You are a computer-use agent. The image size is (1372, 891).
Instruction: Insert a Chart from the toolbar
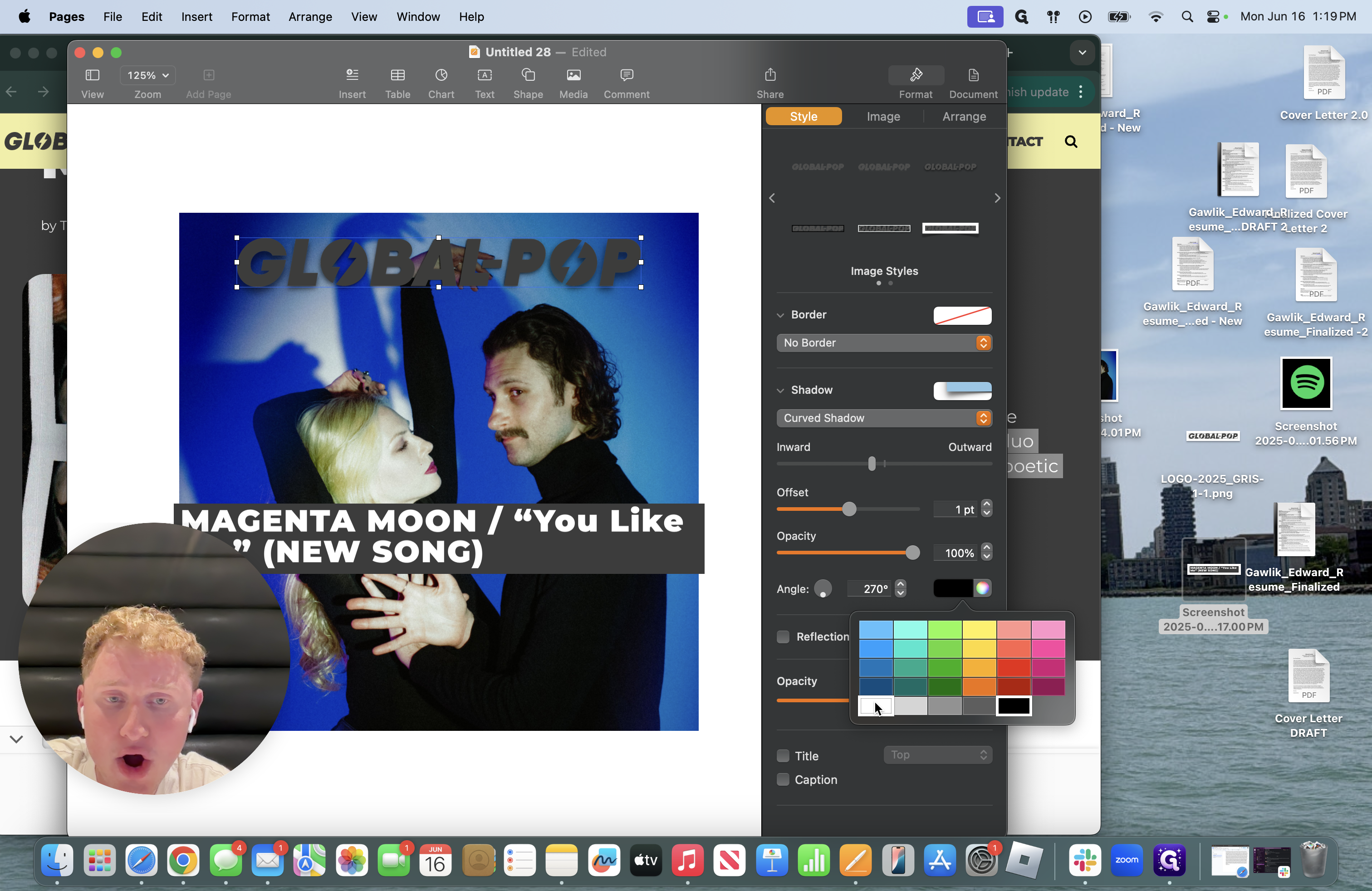441,75
